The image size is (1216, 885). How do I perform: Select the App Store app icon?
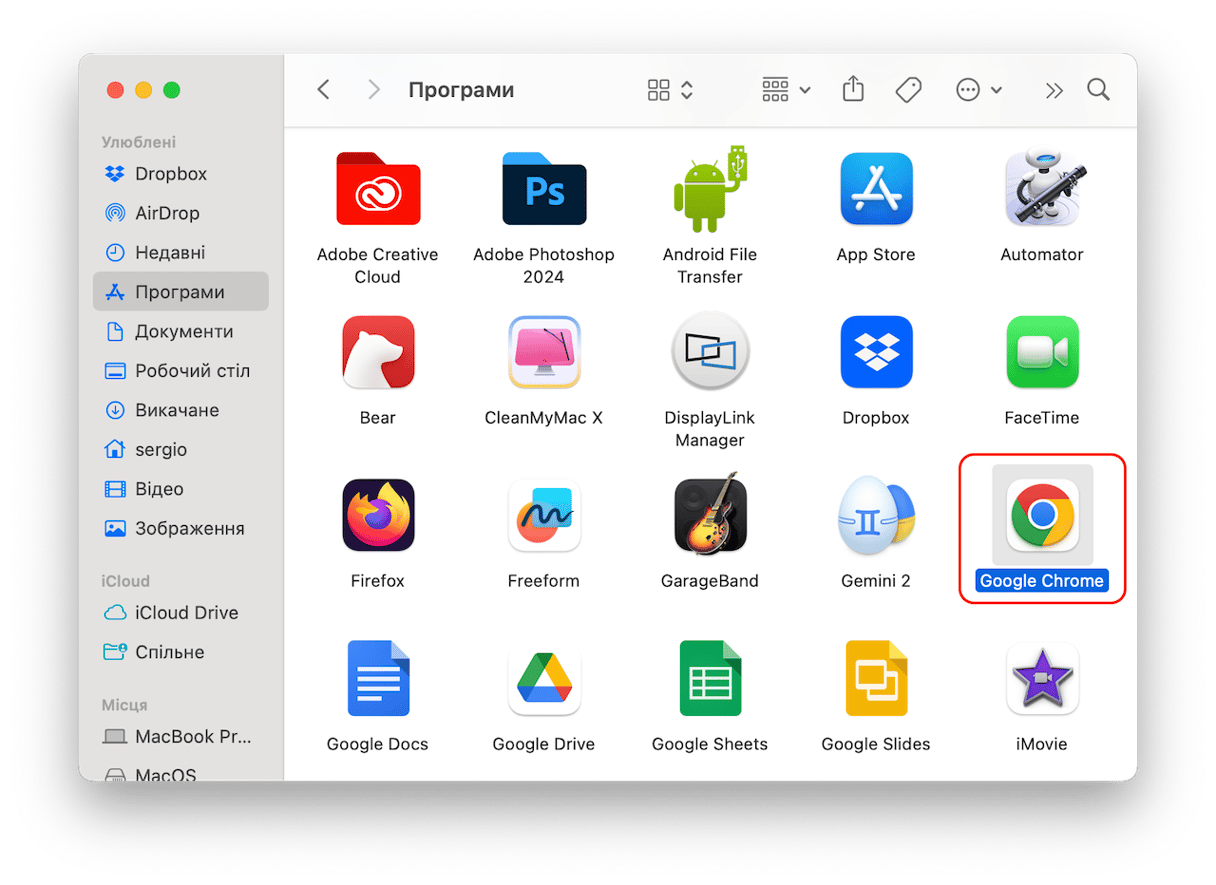point(876,189)
